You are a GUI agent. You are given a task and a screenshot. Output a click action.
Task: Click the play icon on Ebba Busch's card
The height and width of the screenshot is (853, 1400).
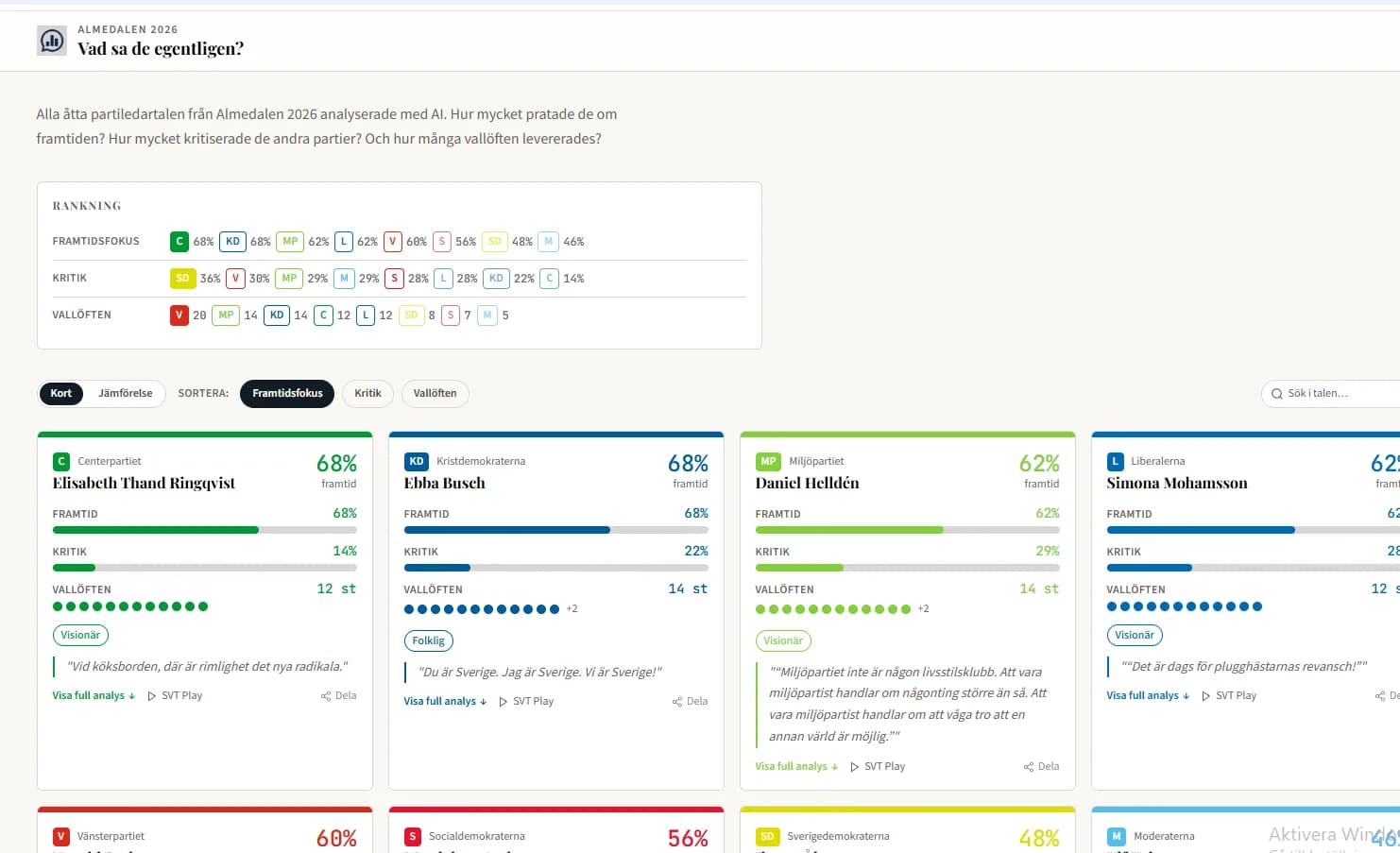point(504,702)
